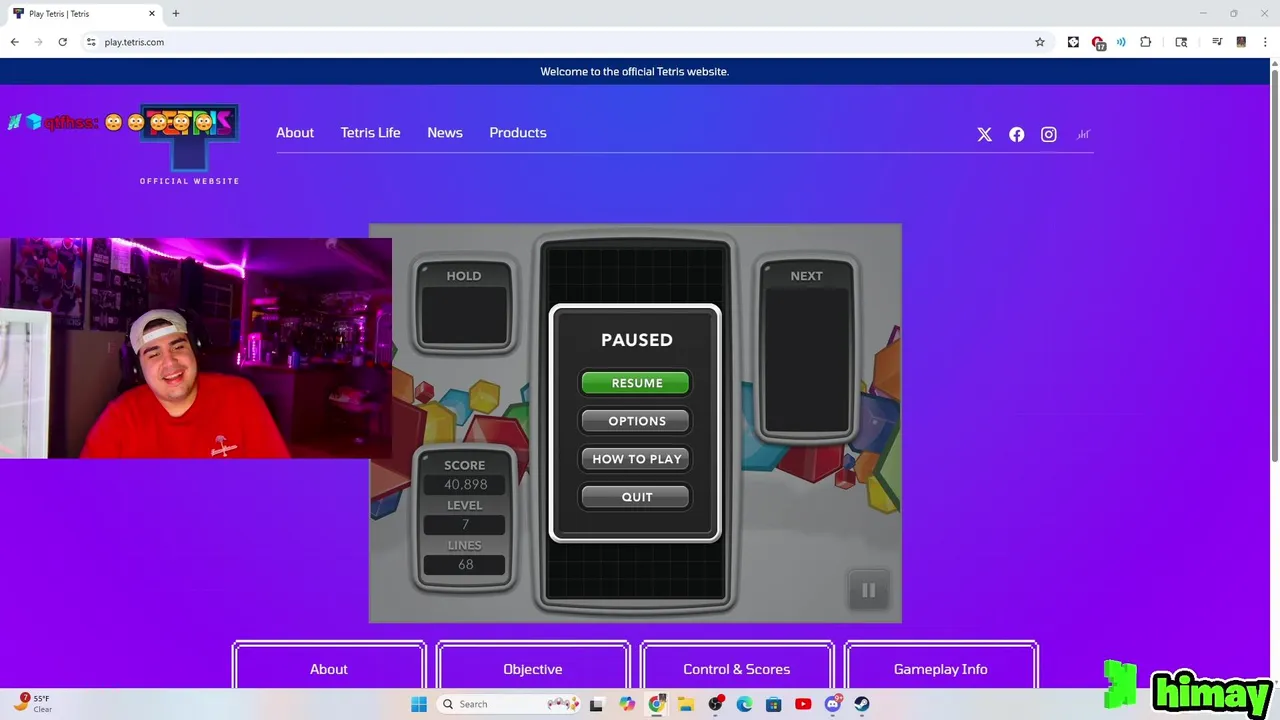The height and width of the screenshot is (720, 1280).
Task: Quit the Tetris game
Action: [x=636, y=497]
